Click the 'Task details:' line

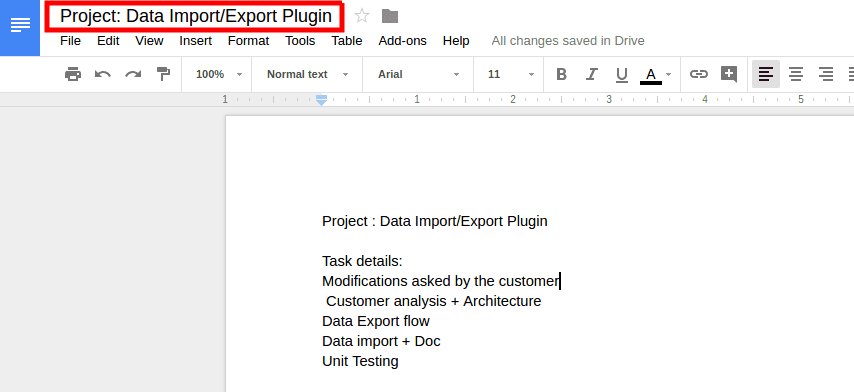click(362, 261)
